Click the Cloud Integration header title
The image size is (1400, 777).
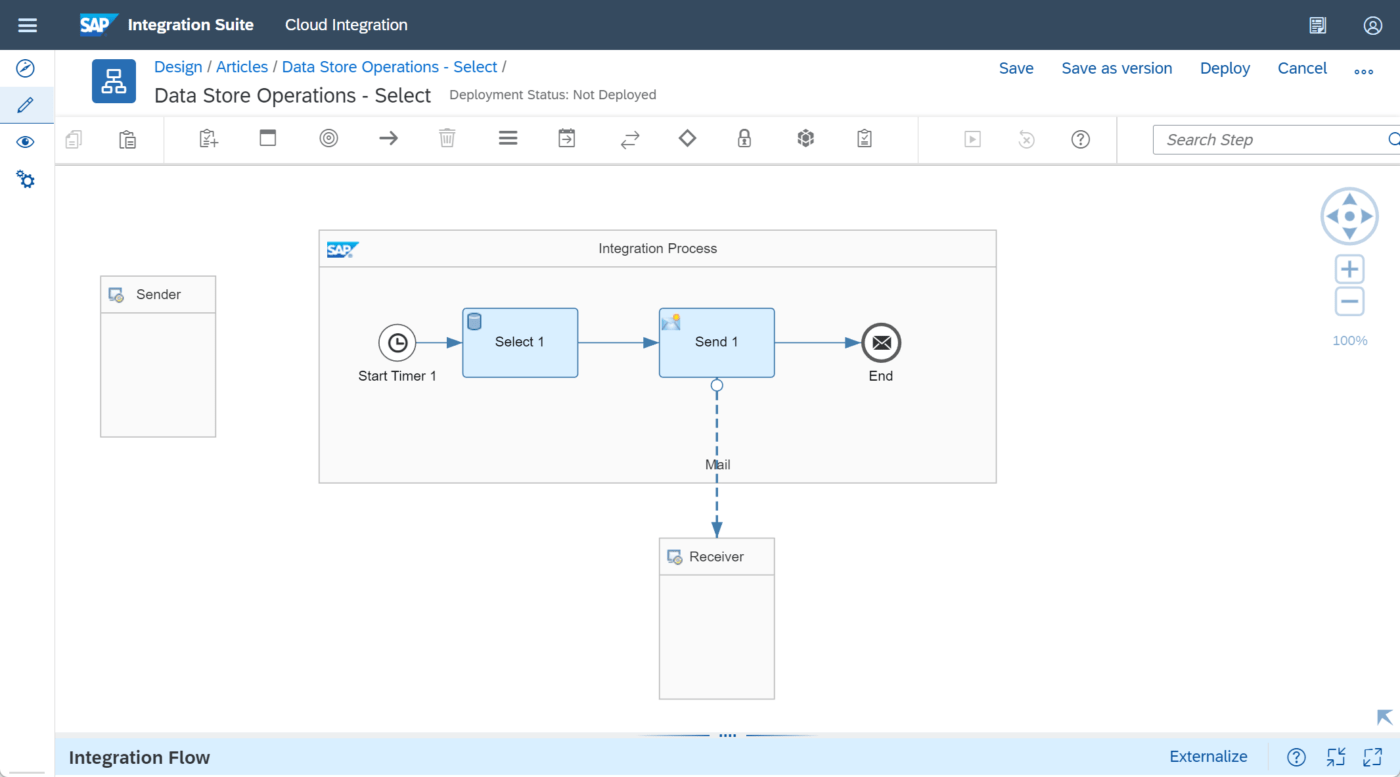346,25
